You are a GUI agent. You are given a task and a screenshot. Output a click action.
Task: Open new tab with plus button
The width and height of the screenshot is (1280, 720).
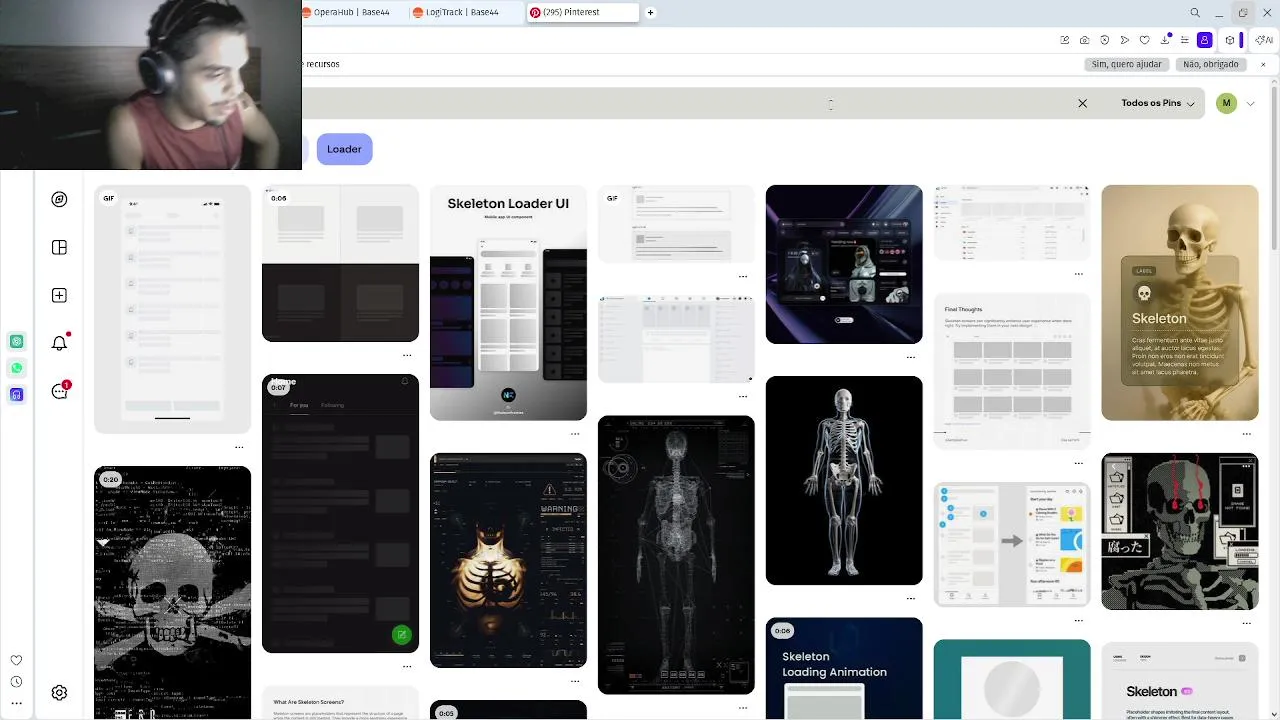click(650, 13)
